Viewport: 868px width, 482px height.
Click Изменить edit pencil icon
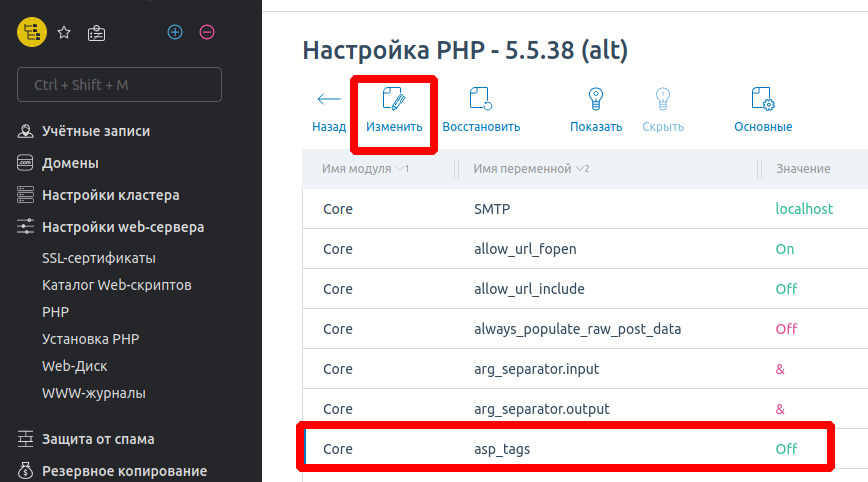pos(394,99)
